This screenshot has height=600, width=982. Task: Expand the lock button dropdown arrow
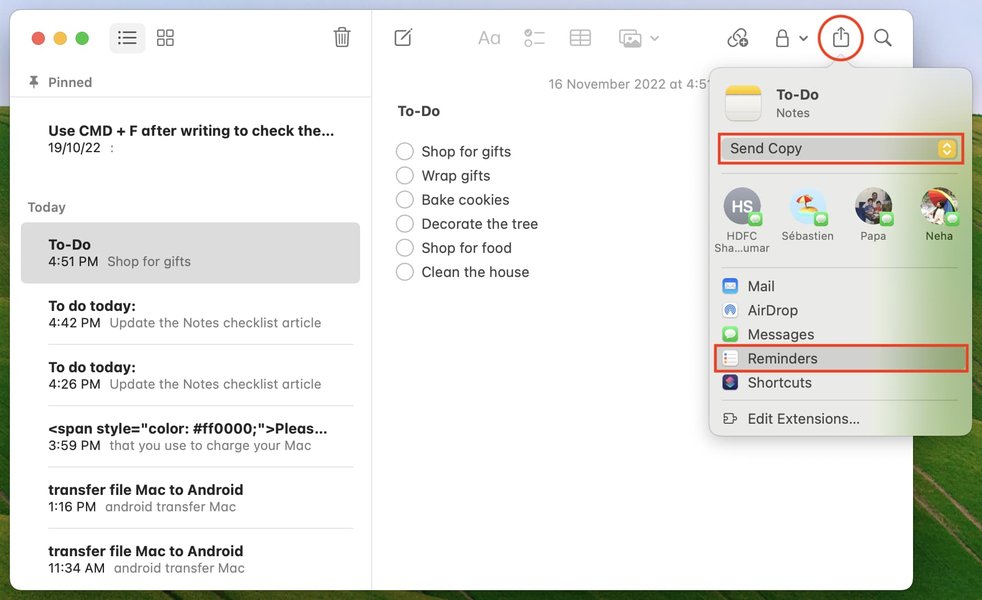(x=803, y=37)
